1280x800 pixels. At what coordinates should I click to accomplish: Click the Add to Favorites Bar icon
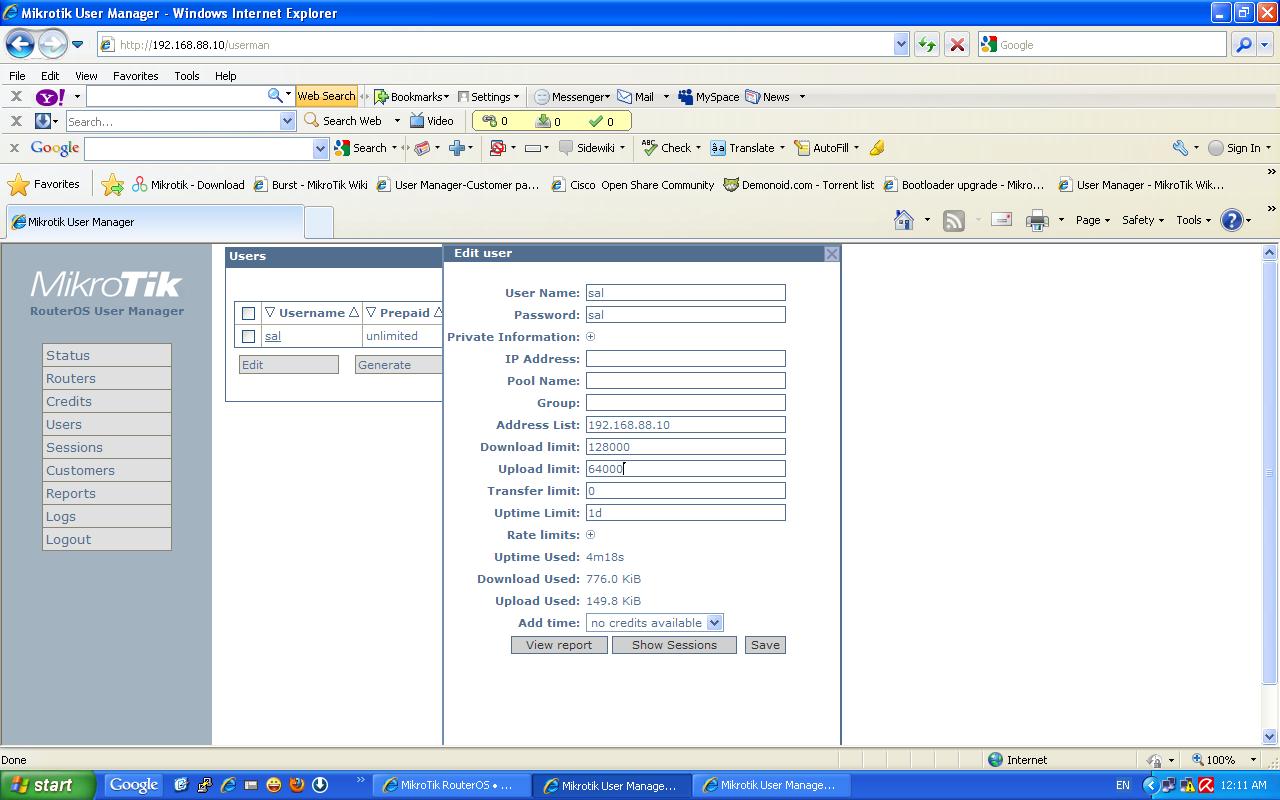click(112, 184)
